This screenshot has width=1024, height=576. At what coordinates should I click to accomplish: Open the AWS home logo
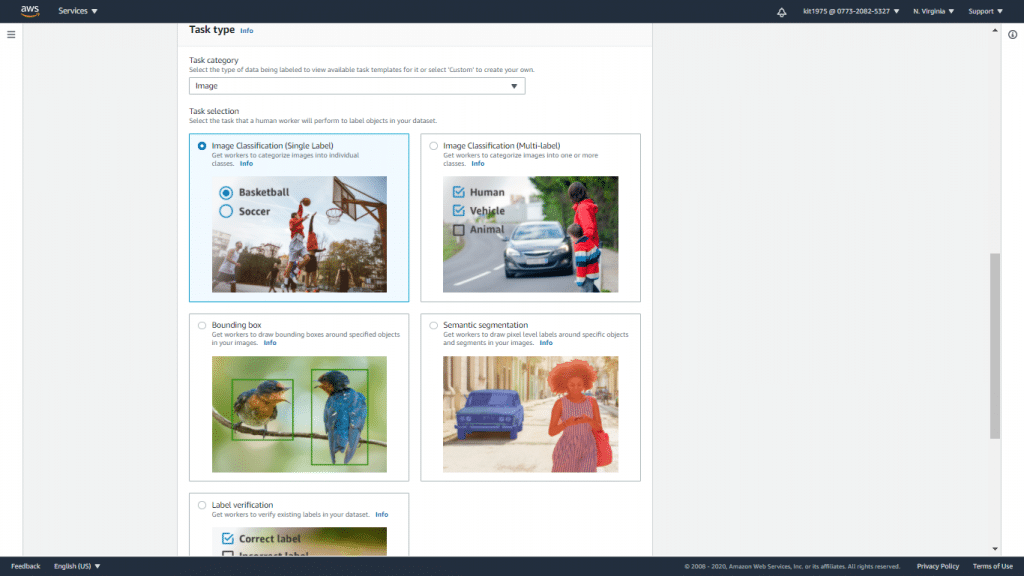tap(30, 11)
